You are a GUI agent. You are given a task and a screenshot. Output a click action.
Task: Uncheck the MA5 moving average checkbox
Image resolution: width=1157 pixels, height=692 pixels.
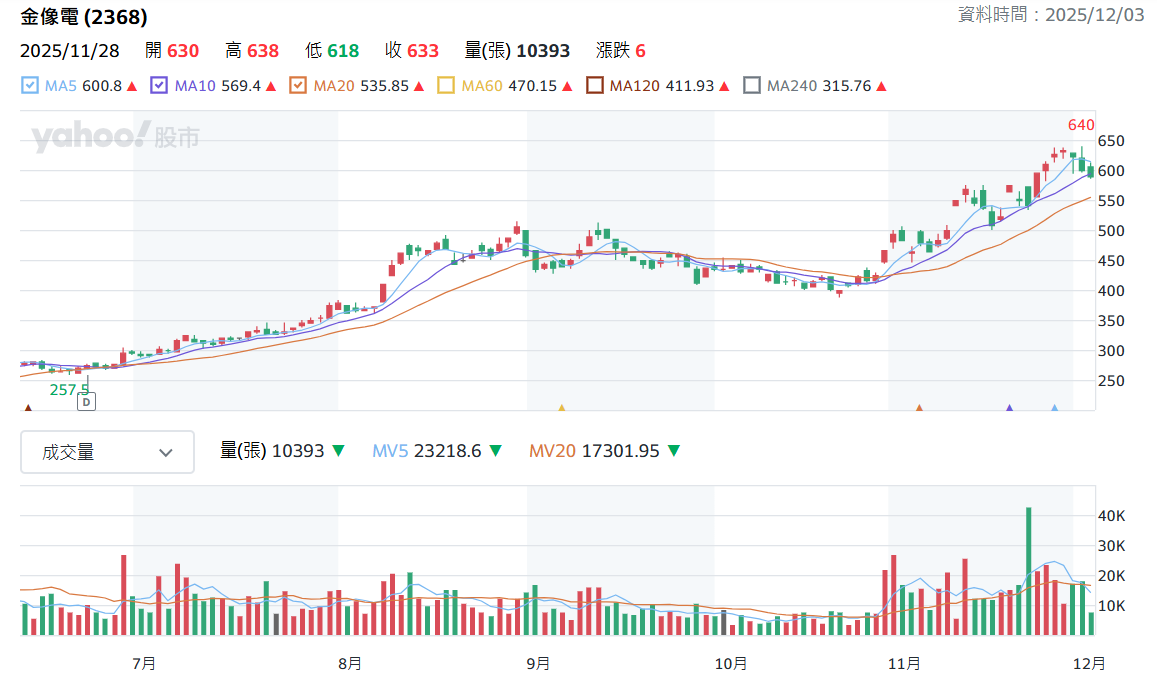(x=30, y=86)
